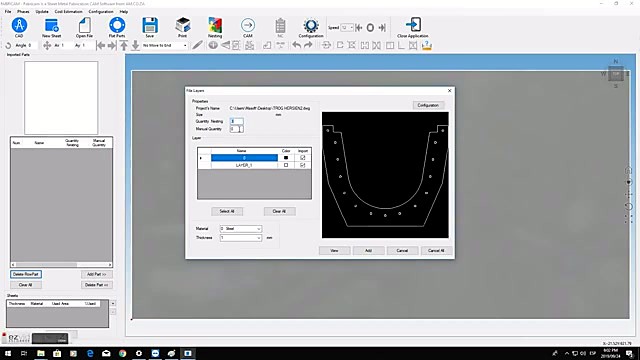Close the File Layers dialog
This screenshot has width=640, height=360.
449,91
